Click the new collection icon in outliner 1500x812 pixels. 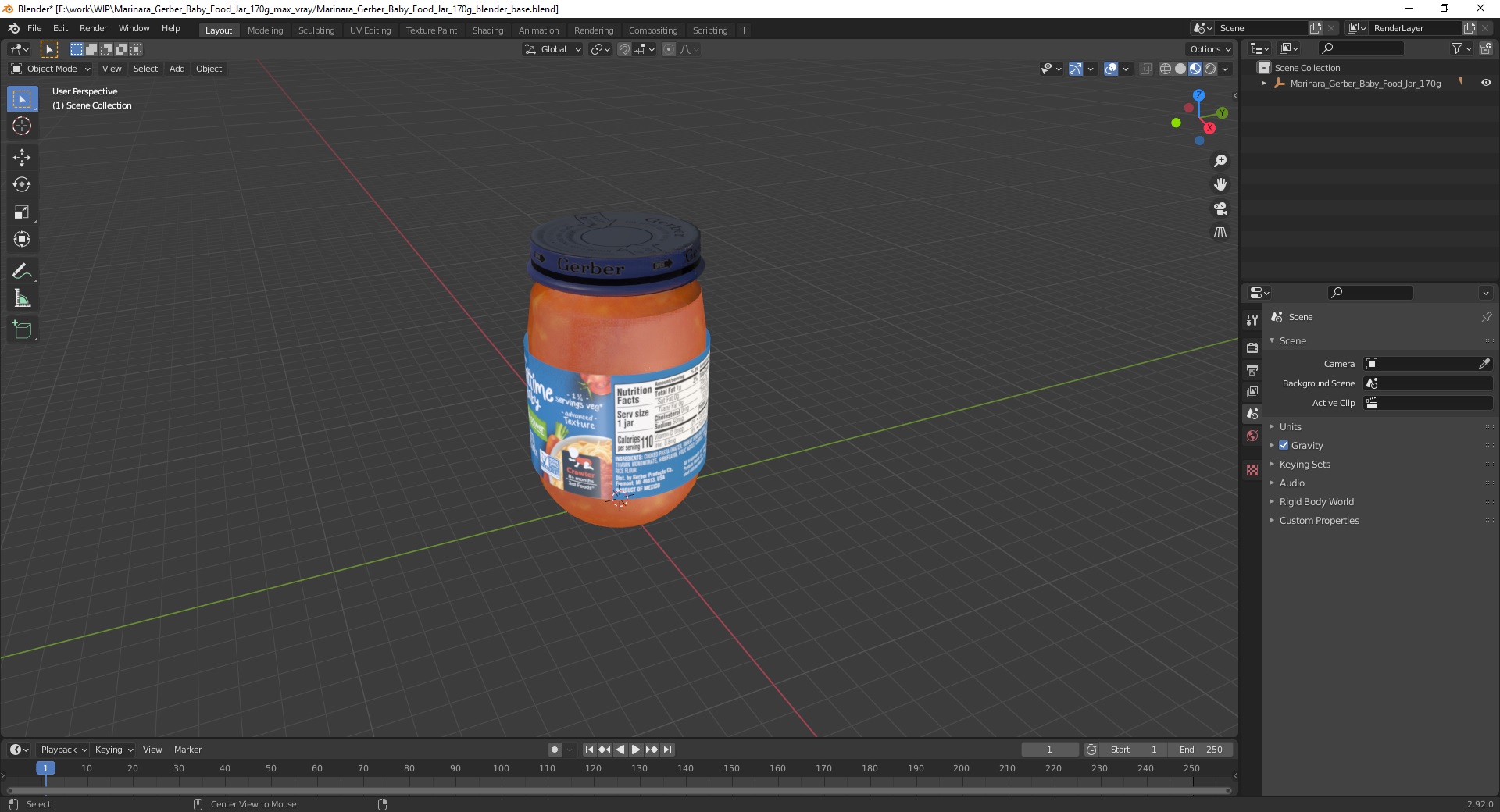1486,48
